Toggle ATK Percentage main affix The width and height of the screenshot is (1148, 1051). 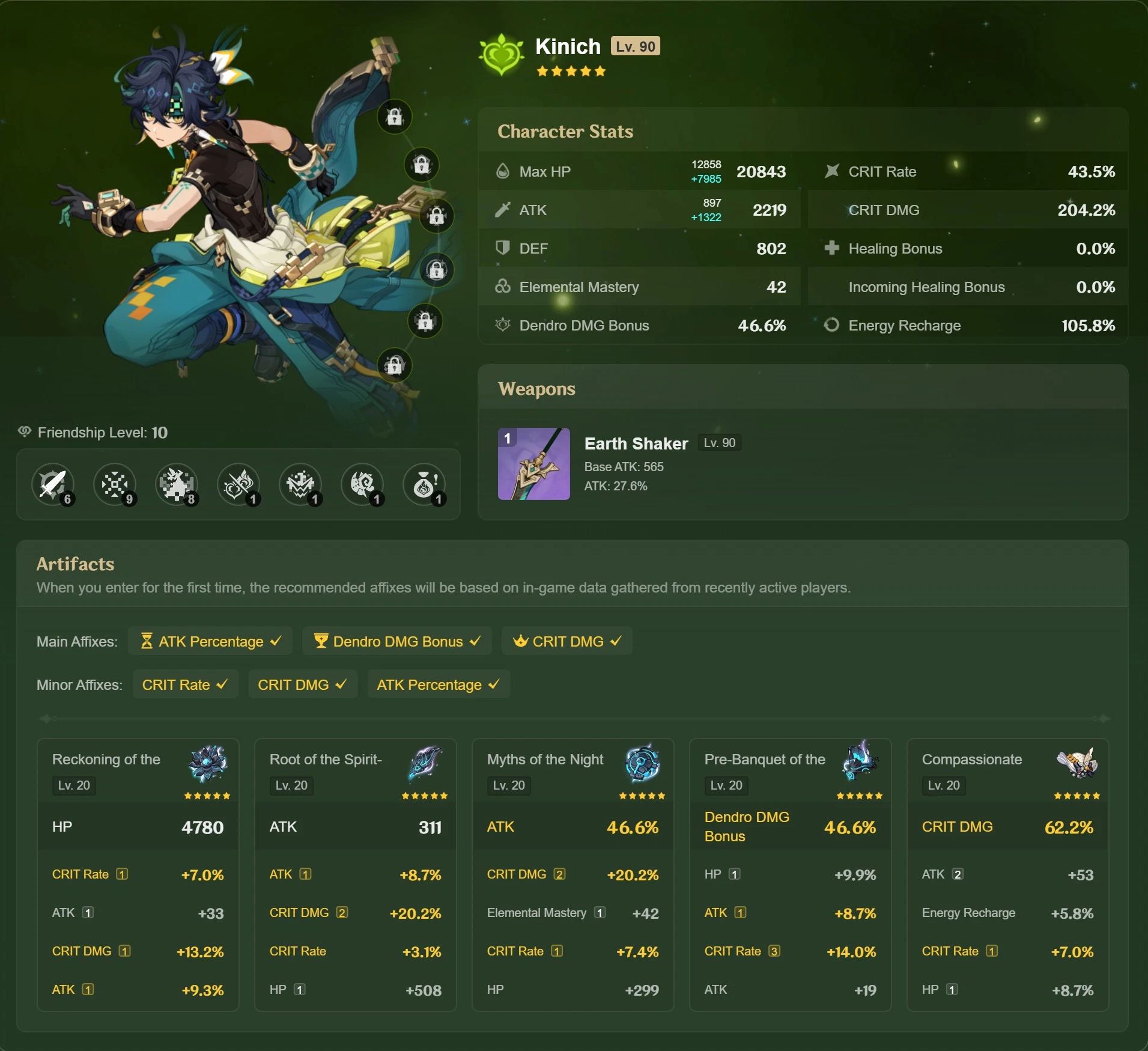[x=210, y=641]
